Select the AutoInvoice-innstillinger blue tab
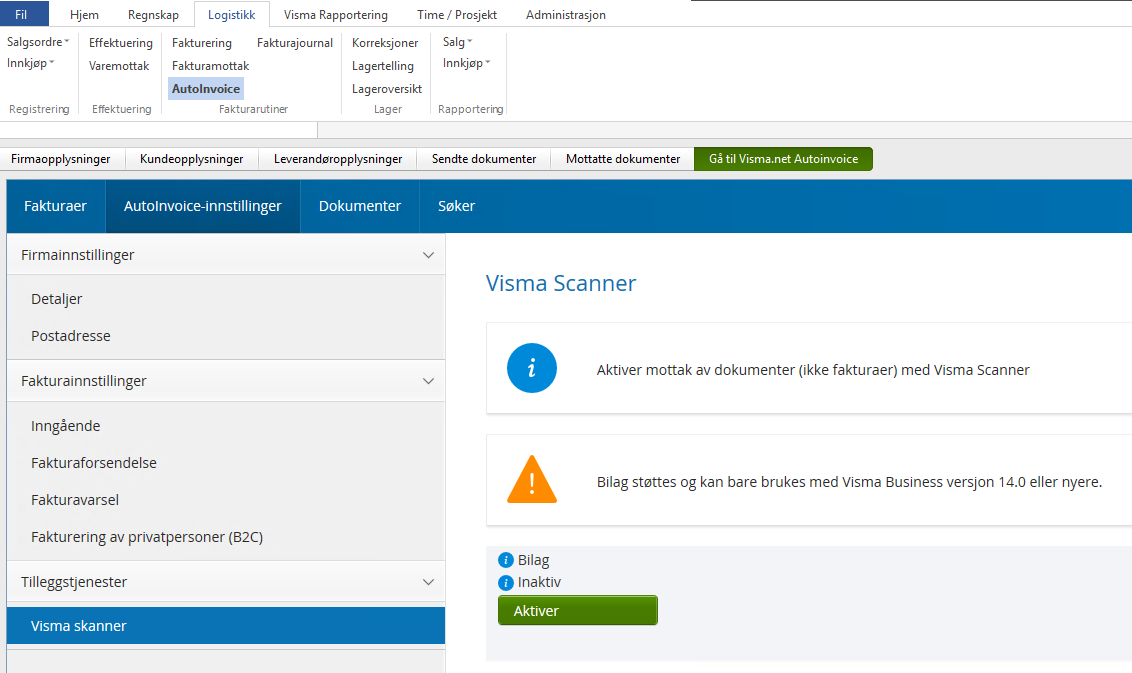Viewport: 1132px width, 673px height. coord(203,206)
